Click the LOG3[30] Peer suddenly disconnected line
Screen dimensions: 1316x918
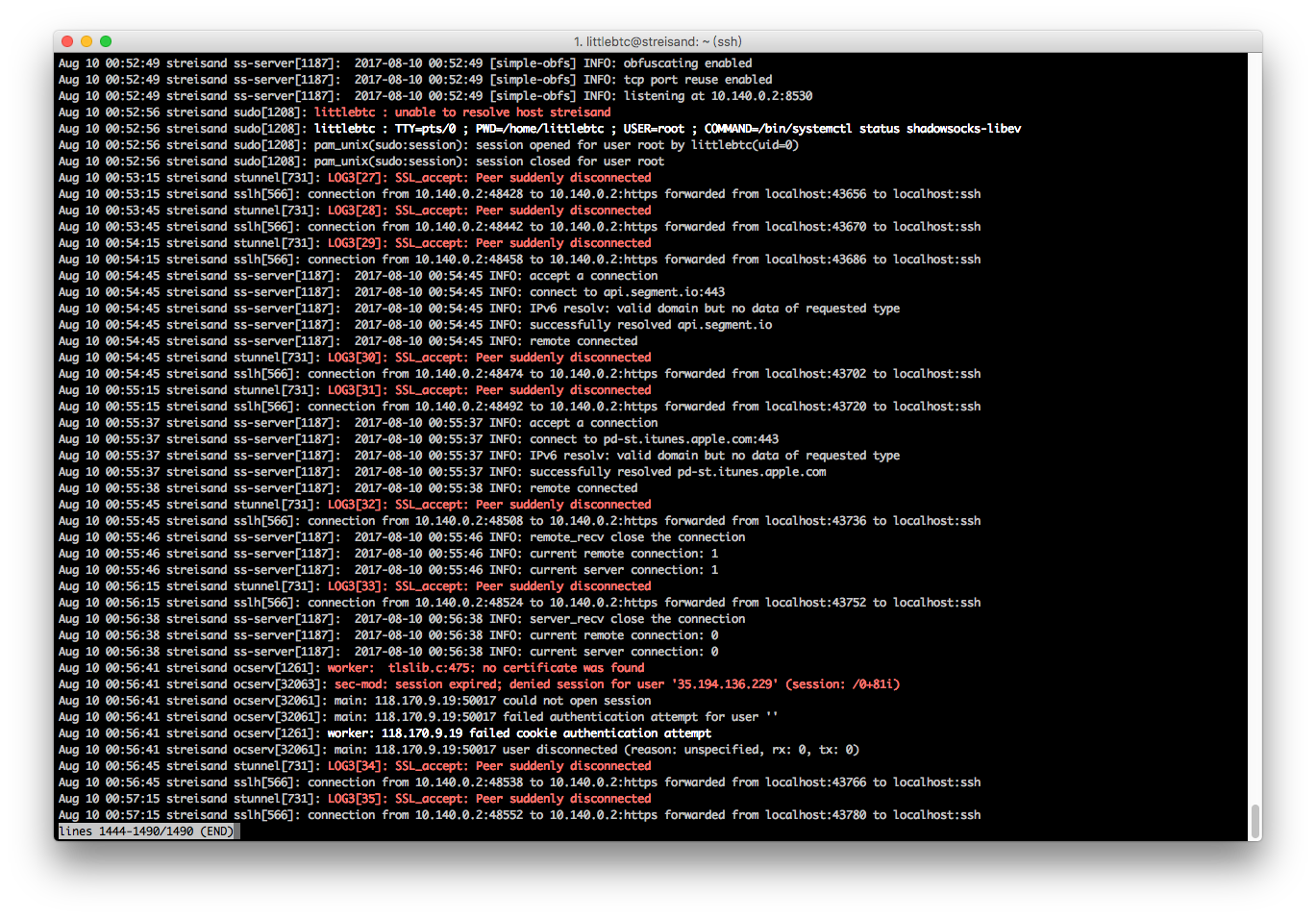[355, 358]
